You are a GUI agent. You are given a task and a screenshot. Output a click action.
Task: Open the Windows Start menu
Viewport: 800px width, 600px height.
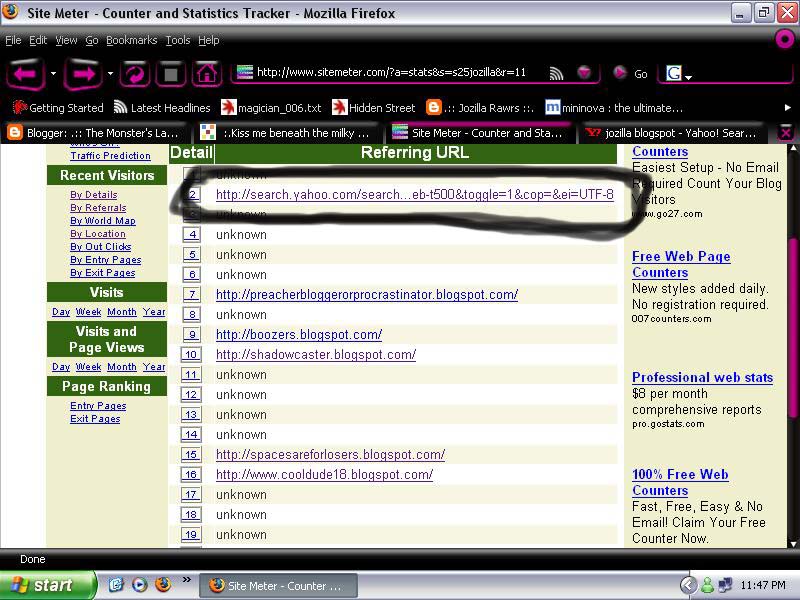click(x=47, y=585)
